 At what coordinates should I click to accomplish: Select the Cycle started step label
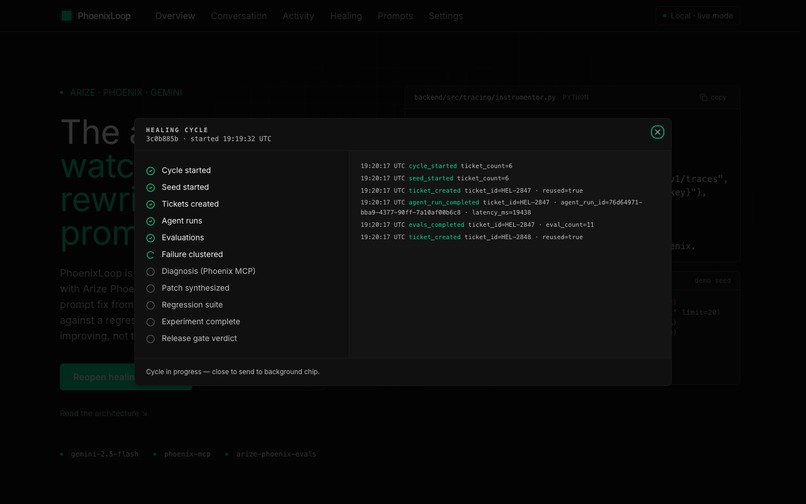point(186,170)
